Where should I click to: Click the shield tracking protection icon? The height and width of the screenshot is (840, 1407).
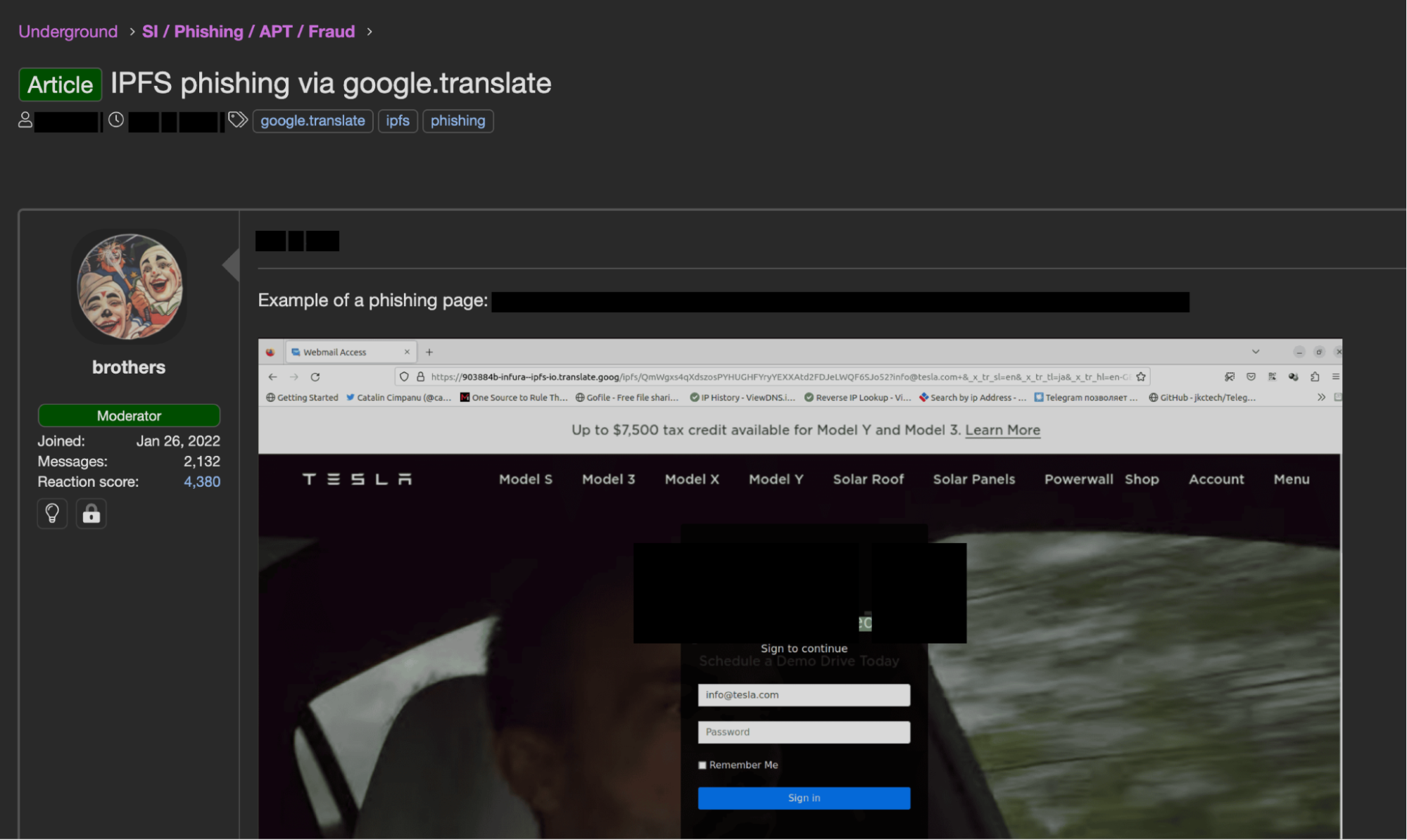coord(404,377)
